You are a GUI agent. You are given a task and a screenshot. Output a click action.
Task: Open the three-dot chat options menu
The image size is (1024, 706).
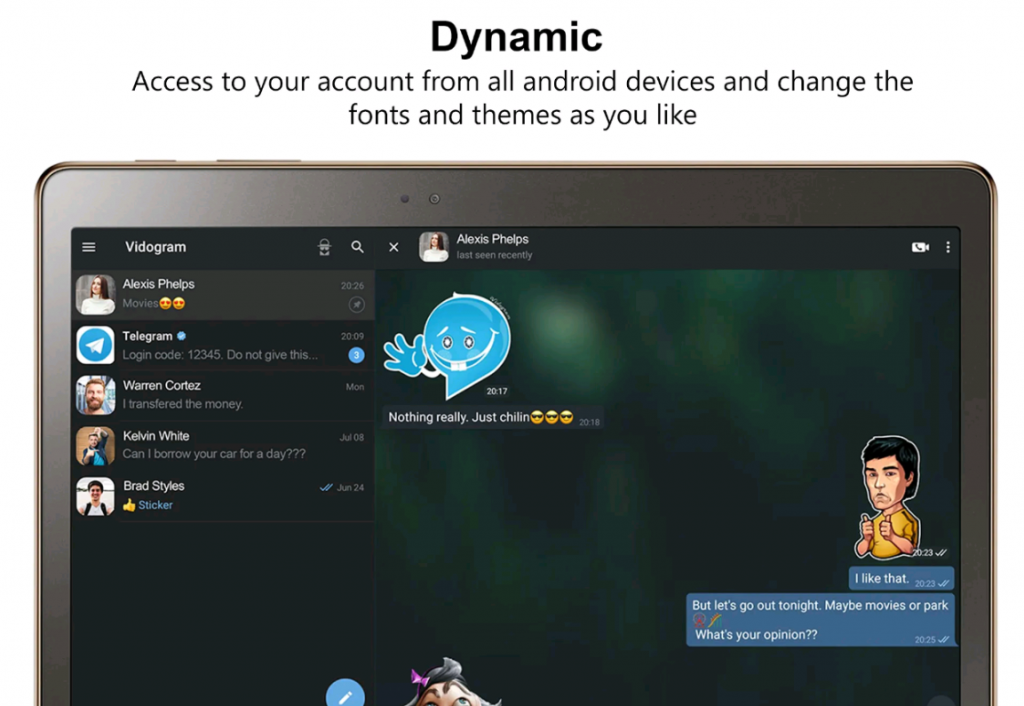(948, 247)
